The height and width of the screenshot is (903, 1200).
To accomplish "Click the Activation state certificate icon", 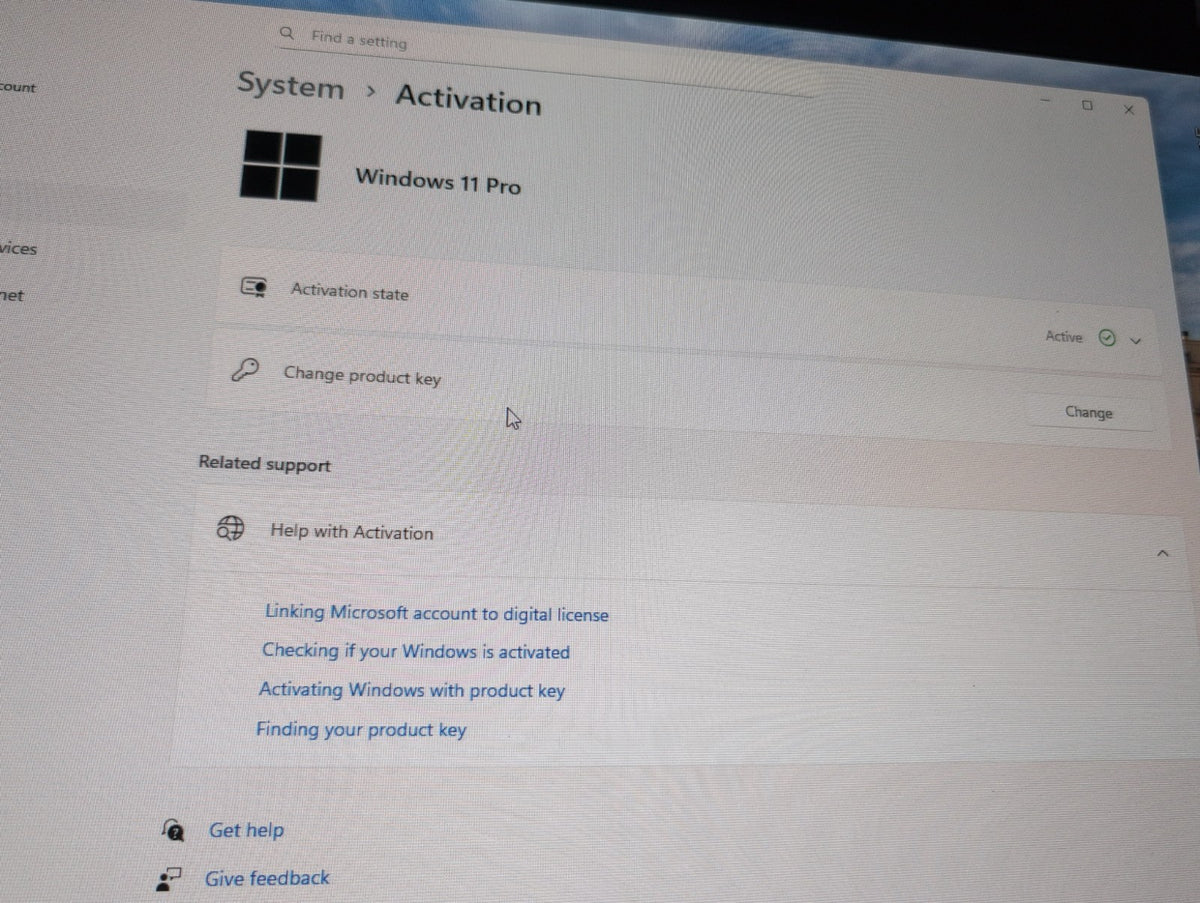I will click(x=253, y=288).
